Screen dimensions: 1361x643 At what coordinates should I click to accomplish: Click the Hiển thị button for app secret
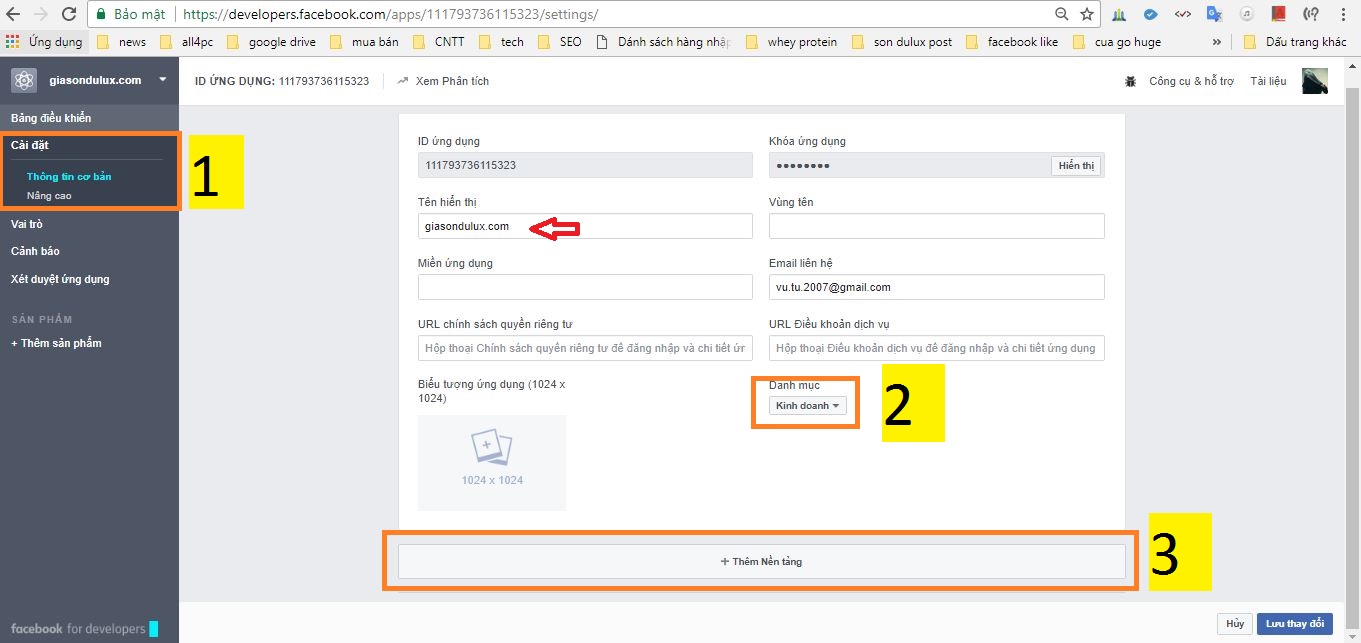coord(1076,165)
